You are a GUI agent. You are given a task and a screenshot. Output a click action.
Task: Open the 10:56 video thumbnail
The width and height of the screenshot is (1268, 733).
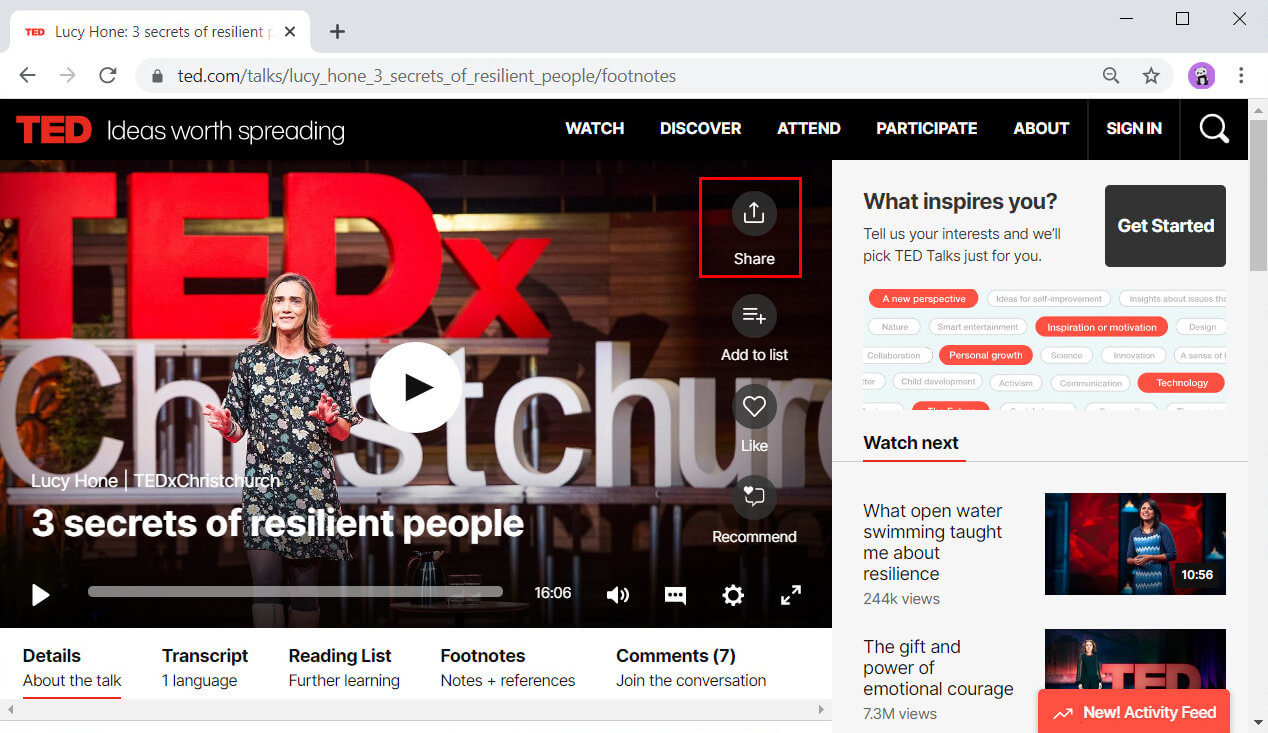1135,544
